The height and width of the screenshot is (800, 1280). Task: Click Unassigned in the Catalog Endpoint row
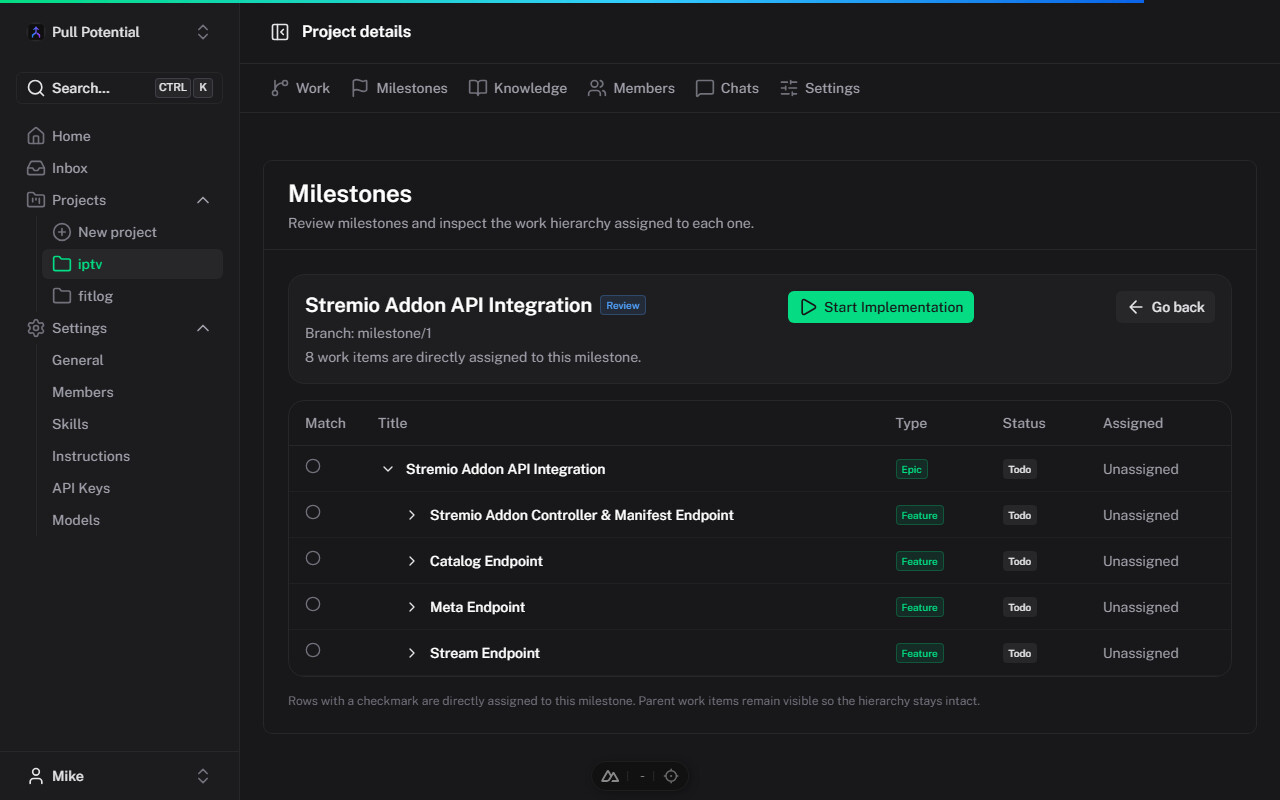click(1141, 561)
